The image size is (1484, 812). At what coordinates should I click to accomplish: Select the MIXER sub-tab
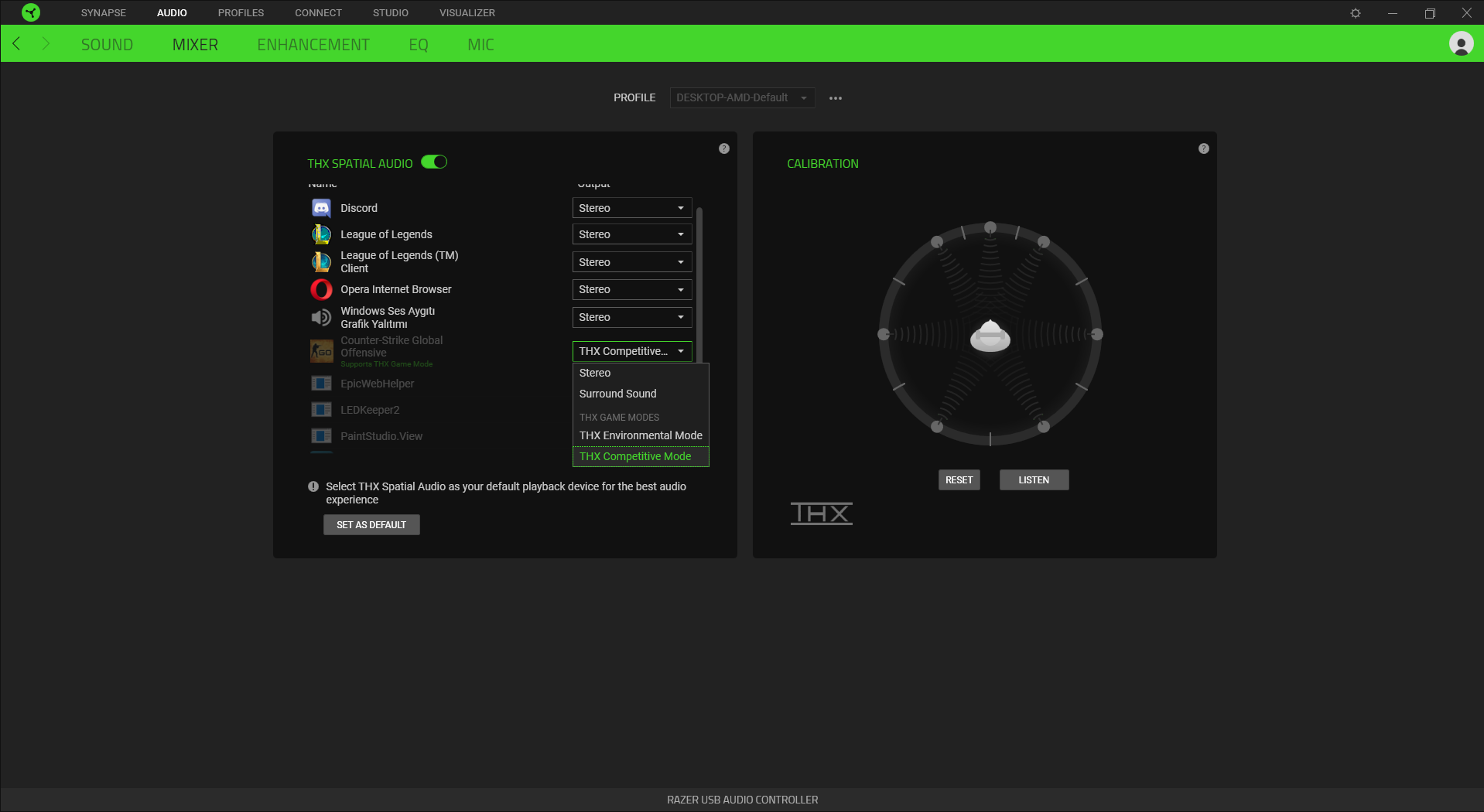tap(195, 45)
